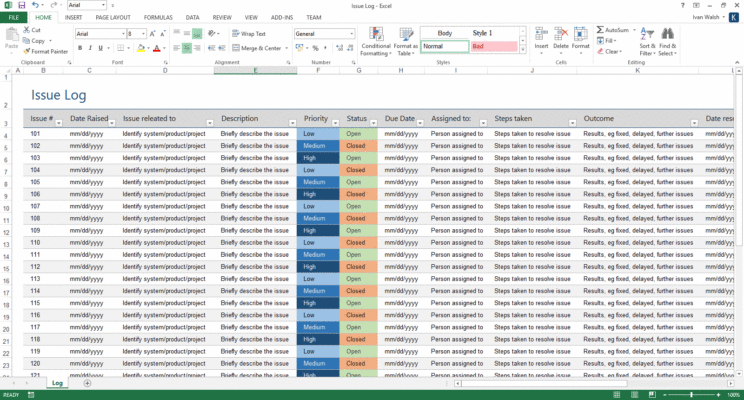Add a new sheet with plus icon
The image size is (744, 400).
87,383
